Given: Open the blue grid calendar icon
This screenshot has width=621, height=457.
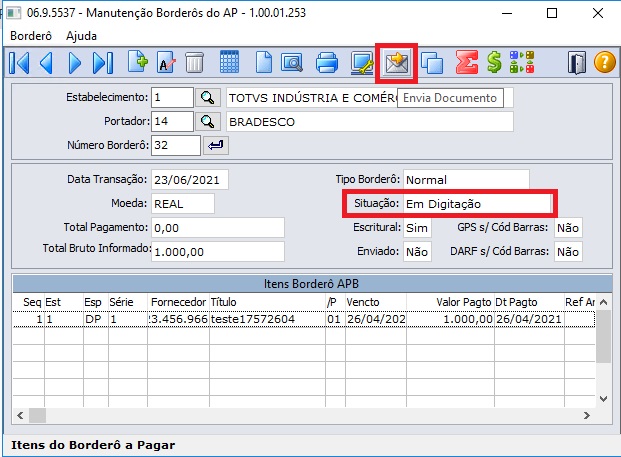Looking at the screenshot, I should (229, 62).
